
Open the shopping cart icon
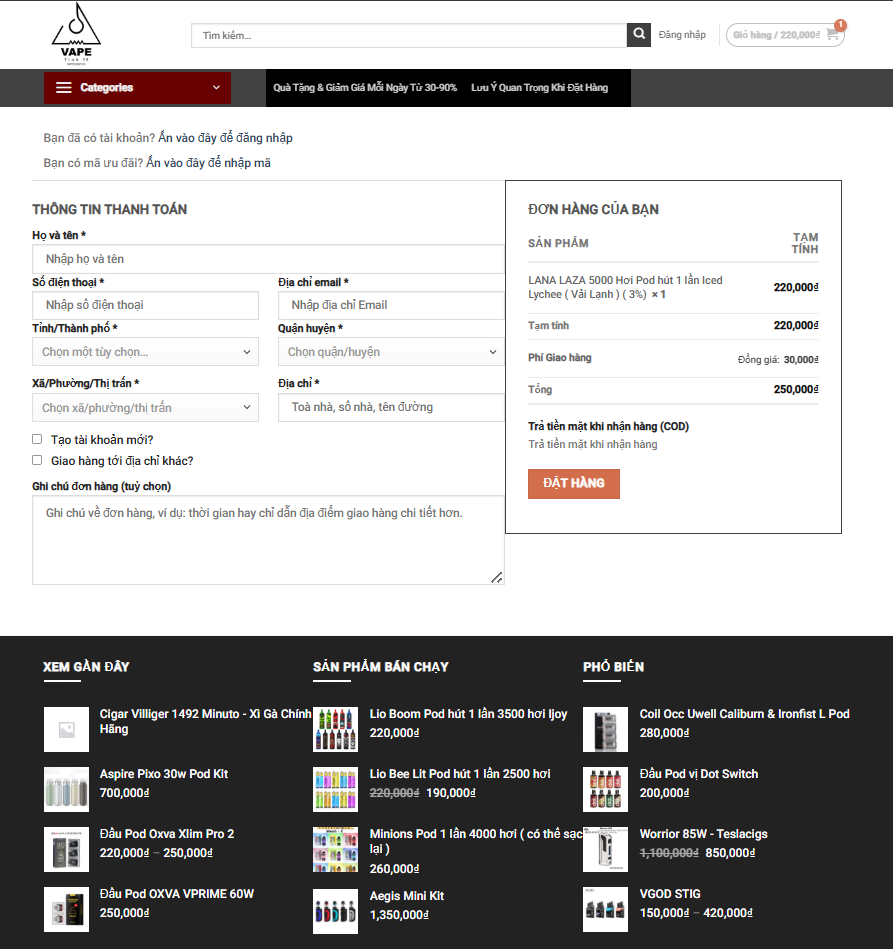coord(833,34)
